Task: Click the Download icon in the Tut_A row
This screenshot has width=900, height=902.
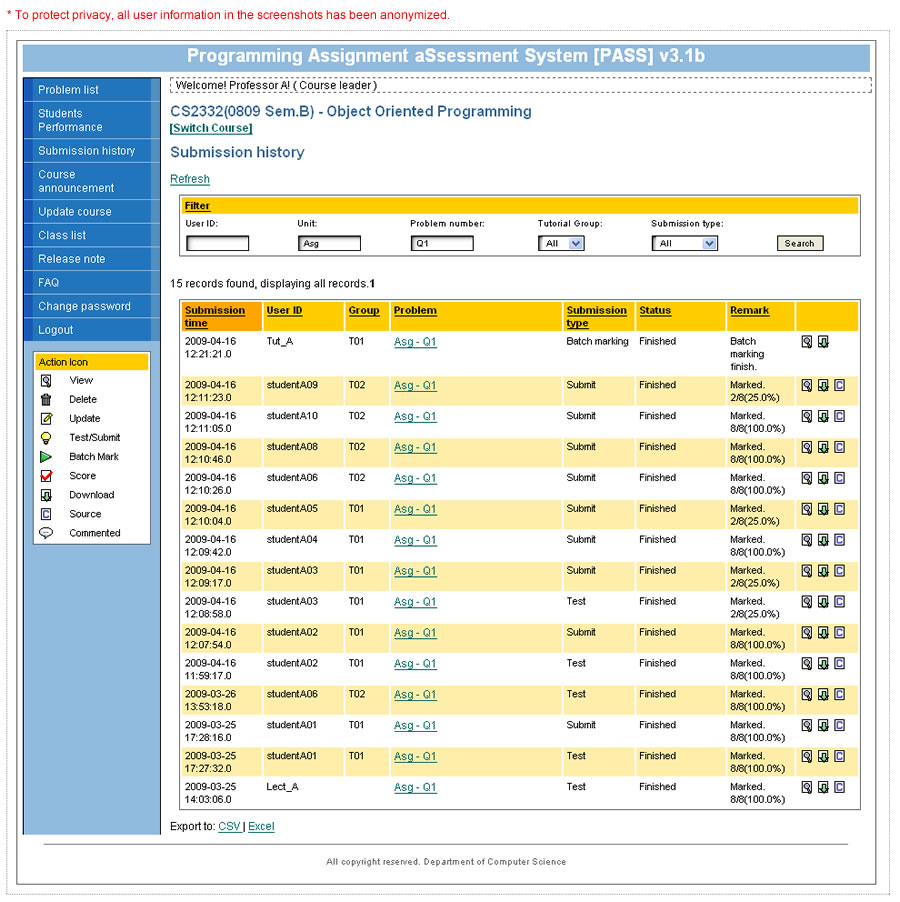Action: coord(823,342)
